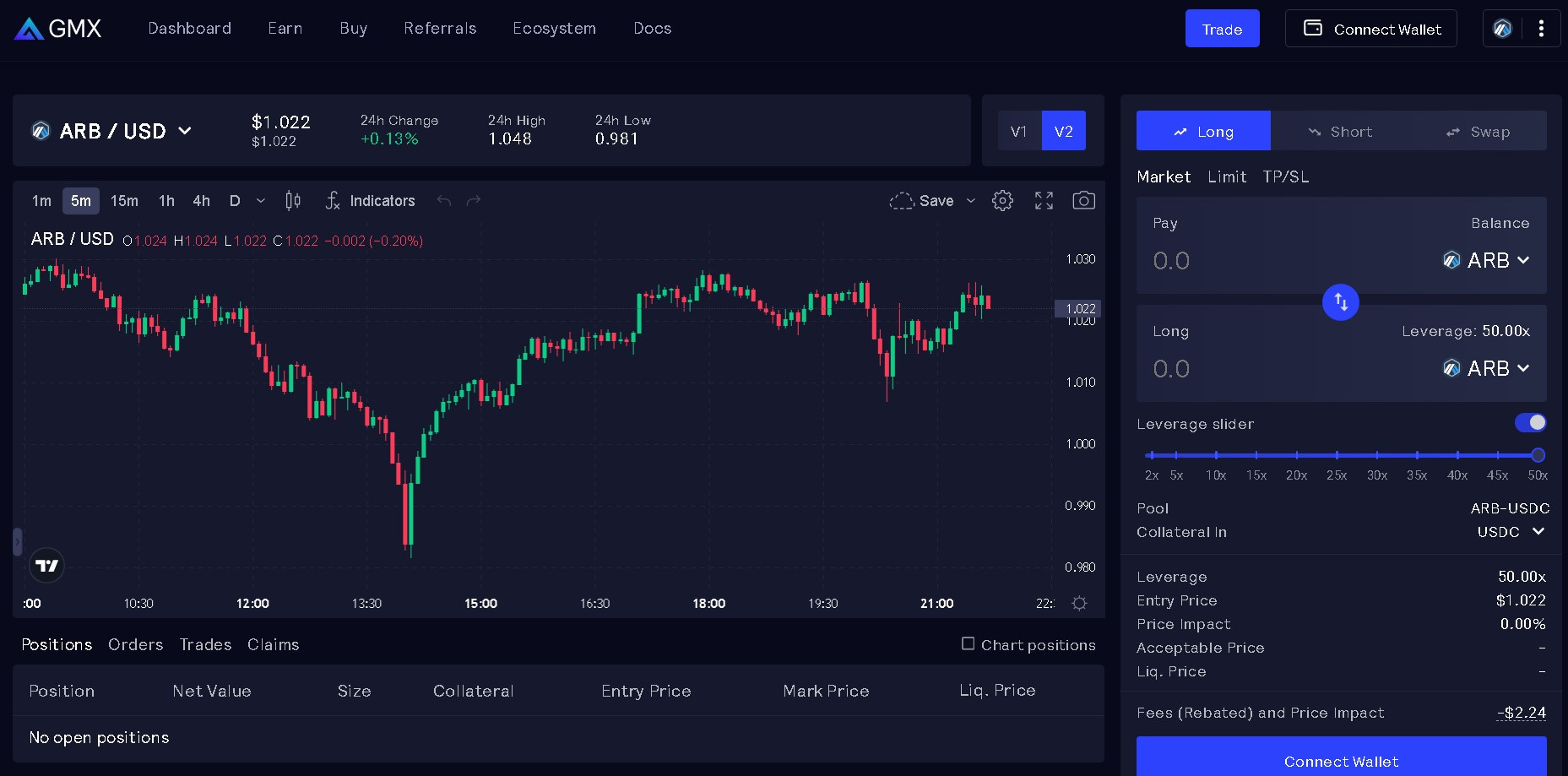Viewport: 1568px width, 776px height.
Task: Click the leverage slider handle at 50x
Action: 1538,455
